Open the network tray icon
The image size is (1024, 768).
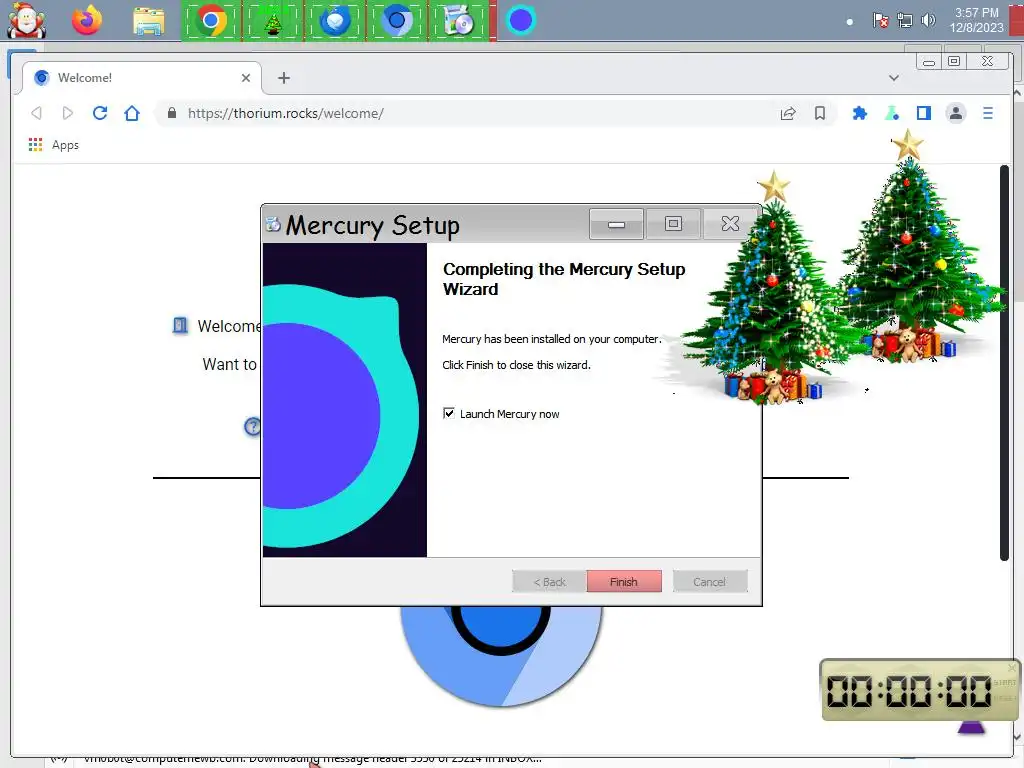904,20
